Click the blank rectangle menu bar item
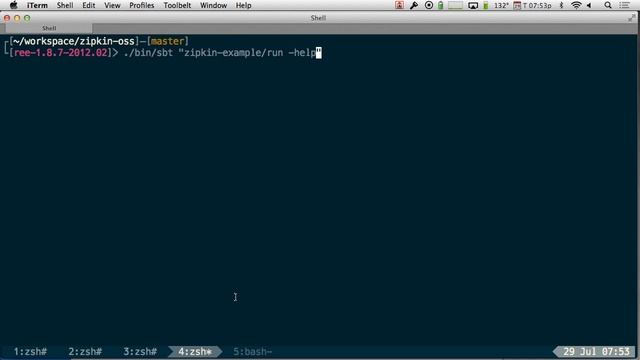This screenshot has height=360, width=640. tap(456, 5)
